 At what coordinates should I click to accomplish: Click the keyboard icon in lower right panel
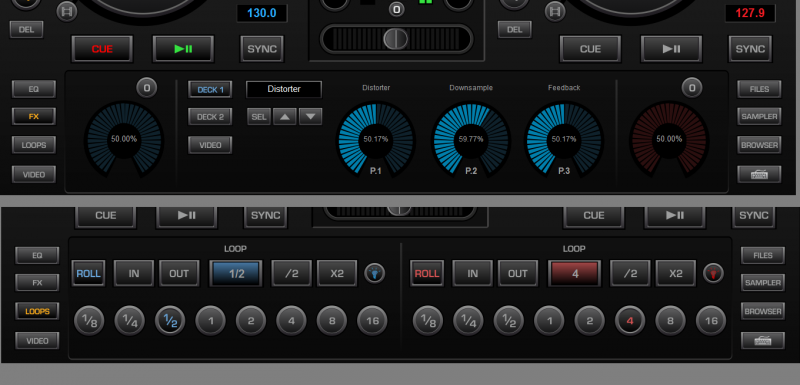click(x=763, y=341)
